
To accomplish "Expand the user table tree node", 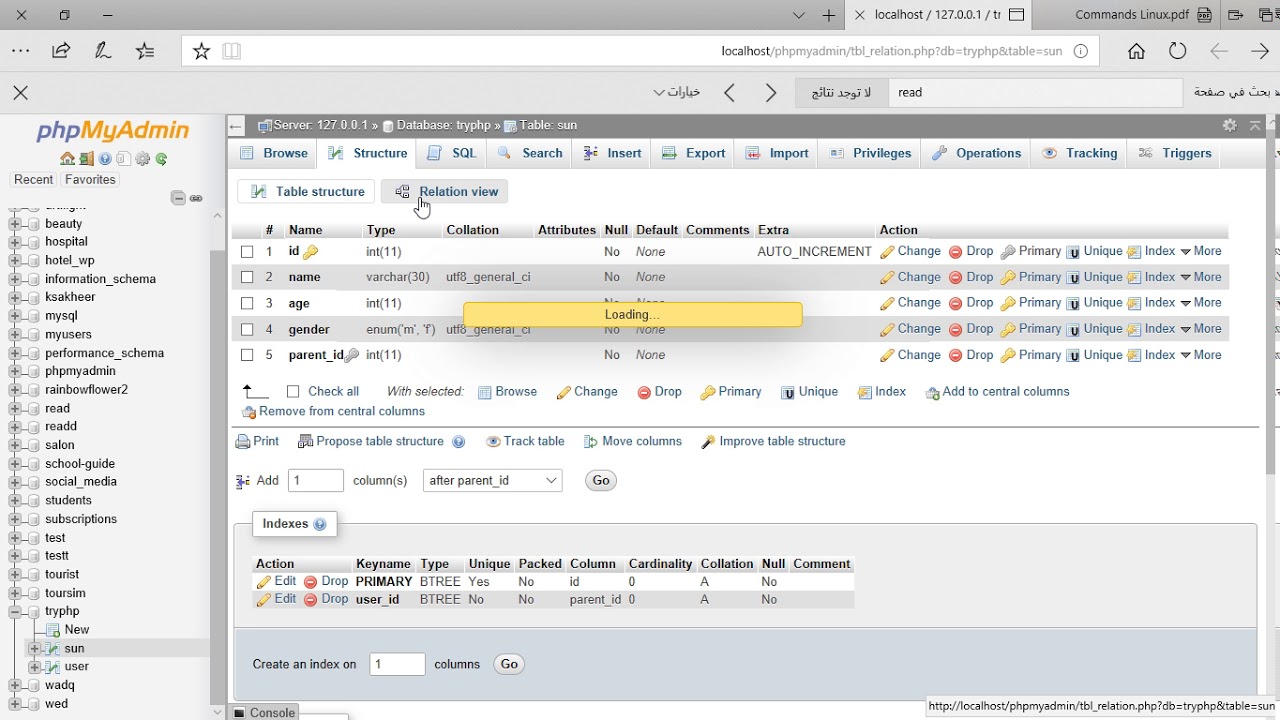I will [34, 666].
